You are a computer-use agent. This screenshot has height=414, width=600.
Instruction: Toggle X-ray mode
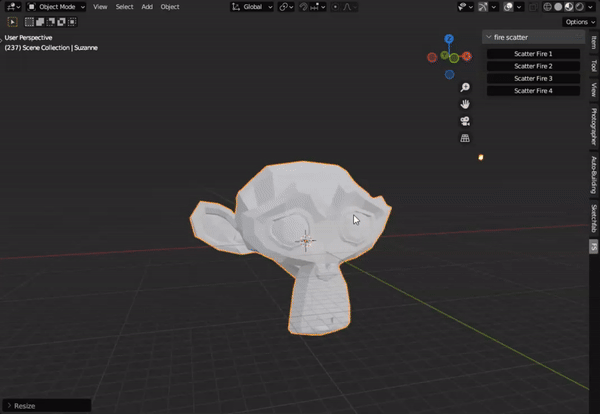tap(533, 7)
